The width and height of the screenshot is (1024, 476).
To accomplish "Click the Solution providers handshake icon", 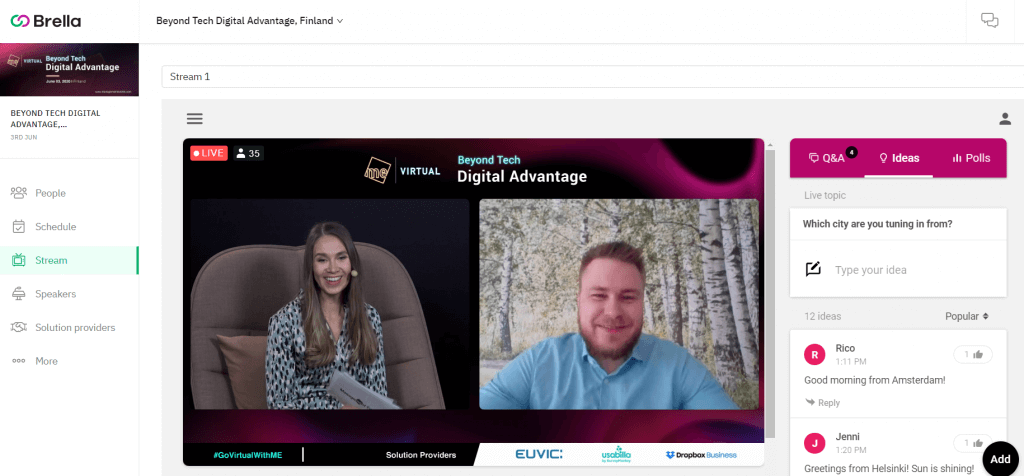I will coord(19,327).
